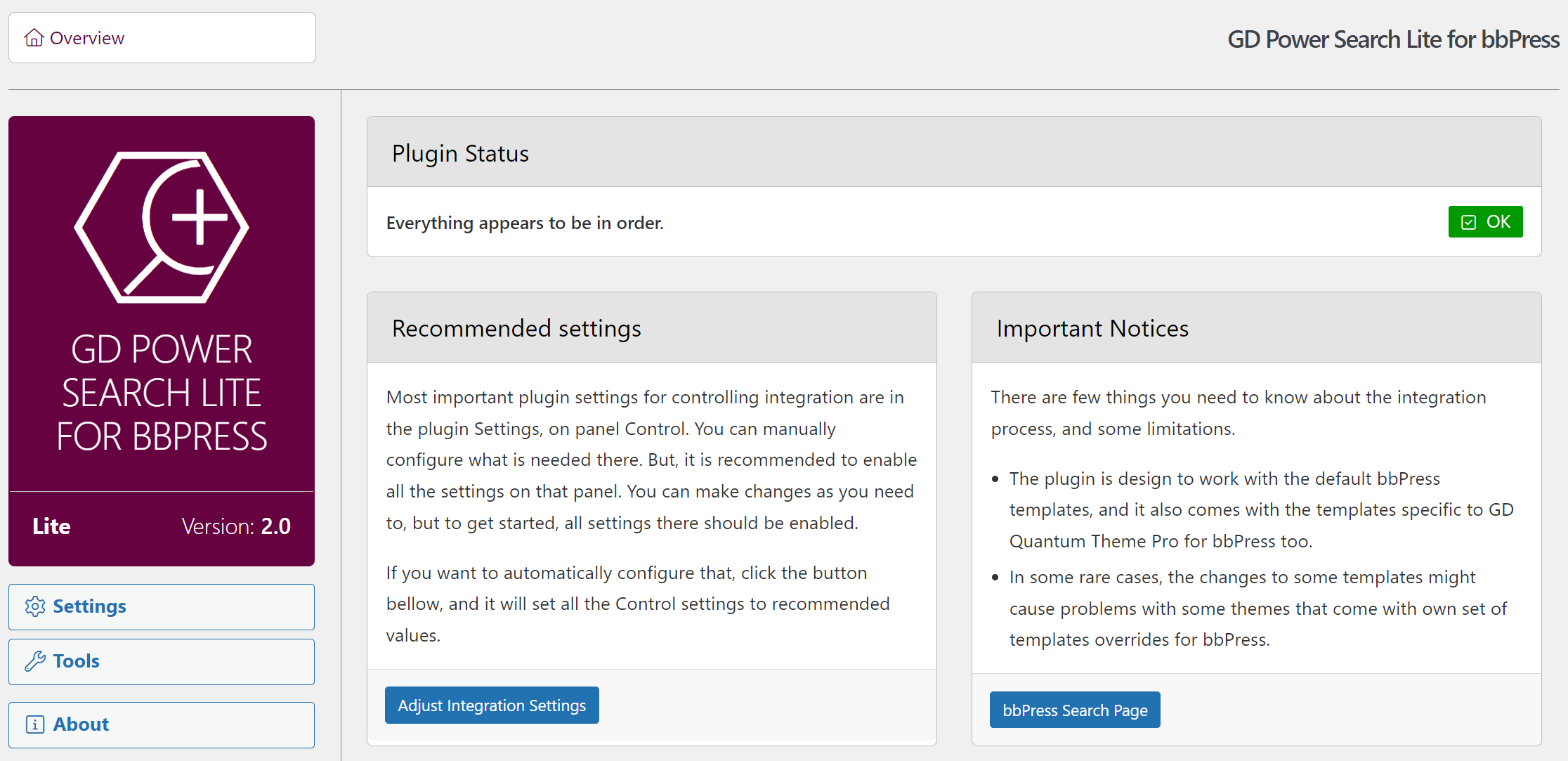Click the home icon beside Overview

34,37
